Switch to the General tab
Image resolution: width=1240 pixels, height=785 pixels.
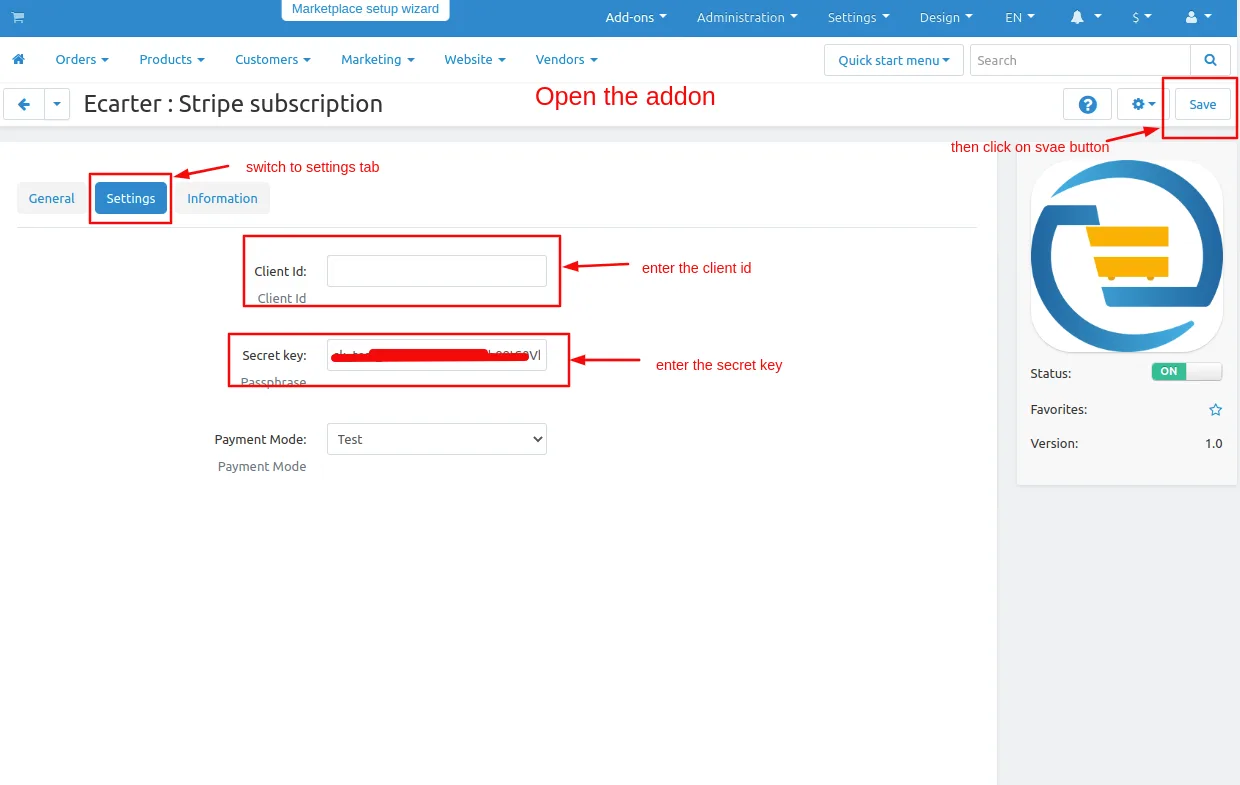52,198
